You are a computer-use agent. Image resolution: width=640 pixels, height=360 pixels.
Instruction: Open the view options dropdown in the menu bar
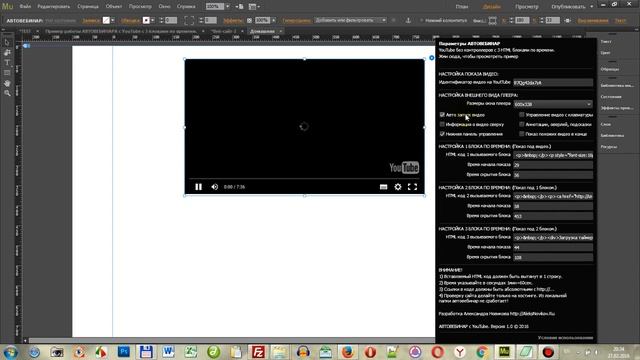[x=253, y=7]
